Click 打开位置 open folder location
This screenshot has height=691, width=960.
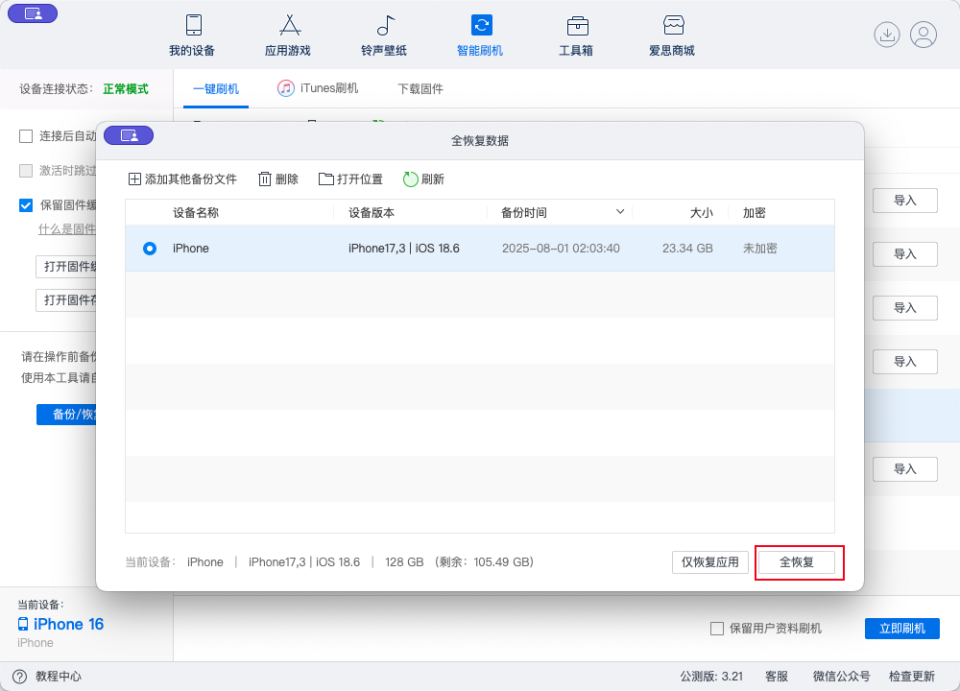[x=351, y=179]
